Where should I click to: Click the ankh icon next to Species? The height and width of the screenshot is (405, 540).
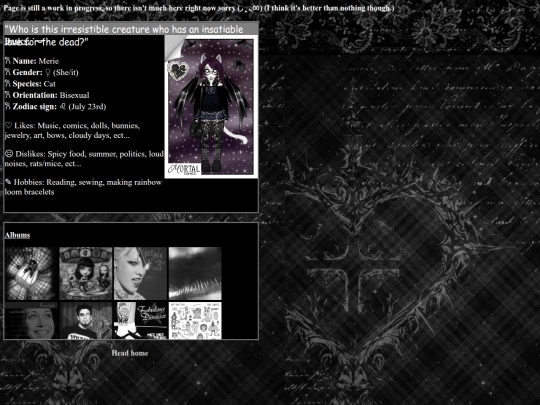[x=8, y=84]
